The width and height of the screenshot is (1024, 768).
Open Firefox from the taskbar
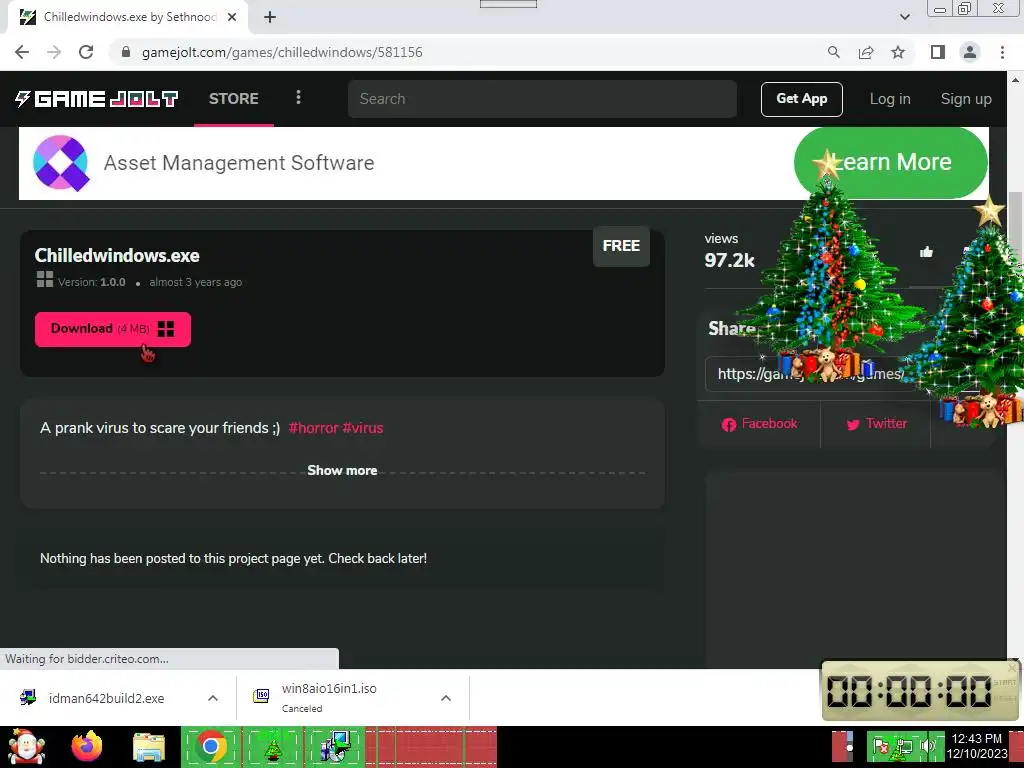[x=87, y=746]
